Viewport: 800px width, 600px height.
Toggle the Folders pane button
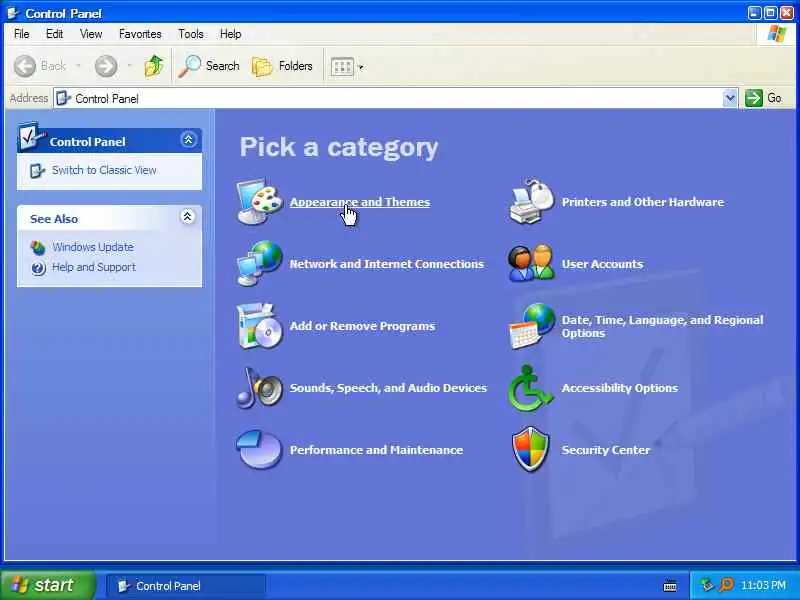pos(282,66)
